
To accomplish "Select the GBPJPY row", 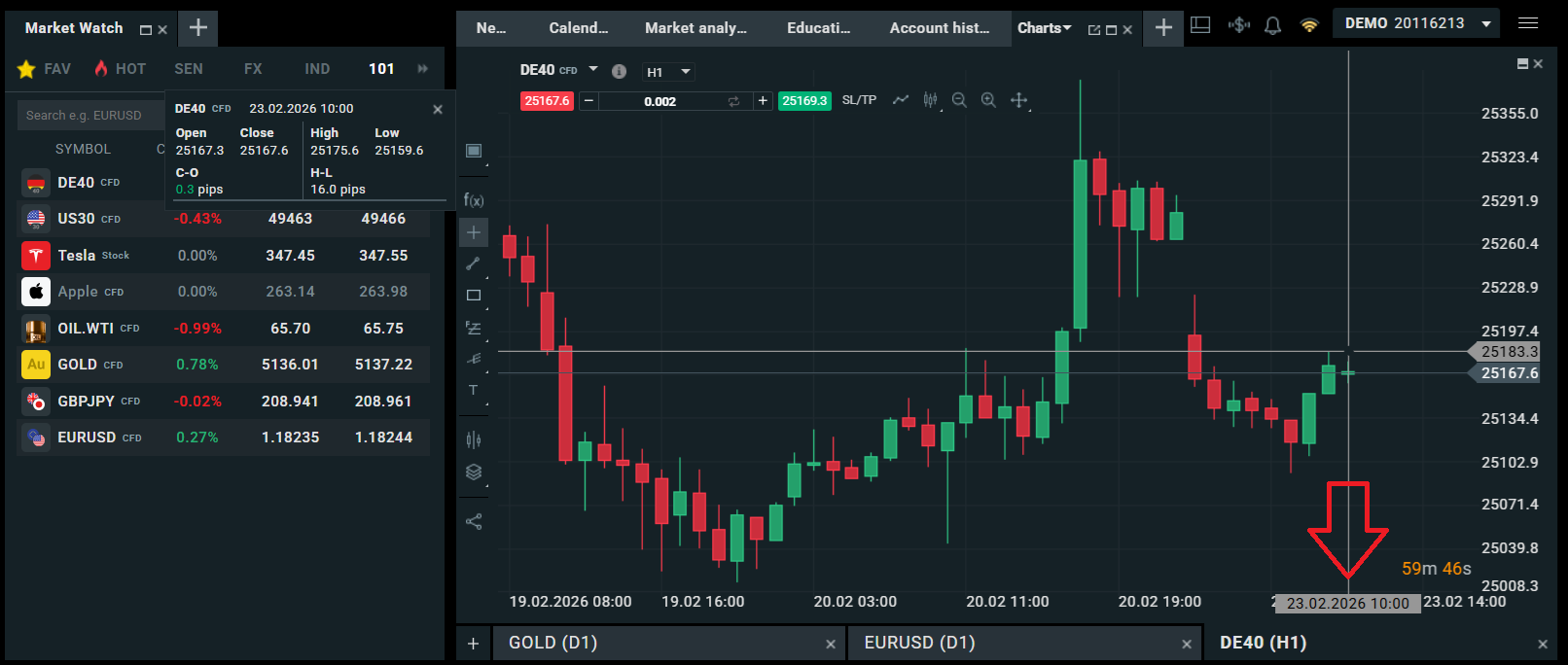I will [224, 402].
